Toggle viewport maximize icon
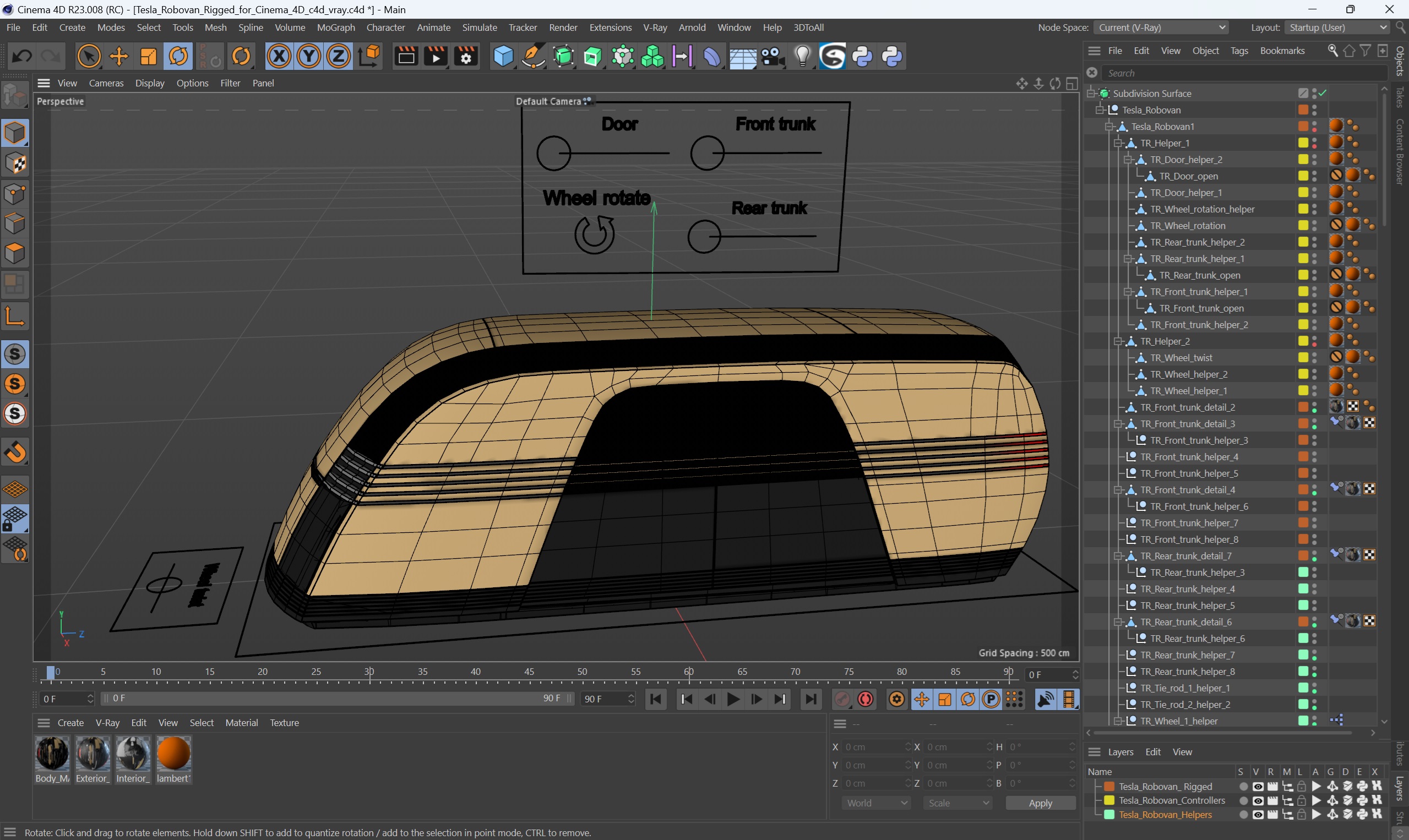This screenshot has width=1409, height=840. 1071,83
